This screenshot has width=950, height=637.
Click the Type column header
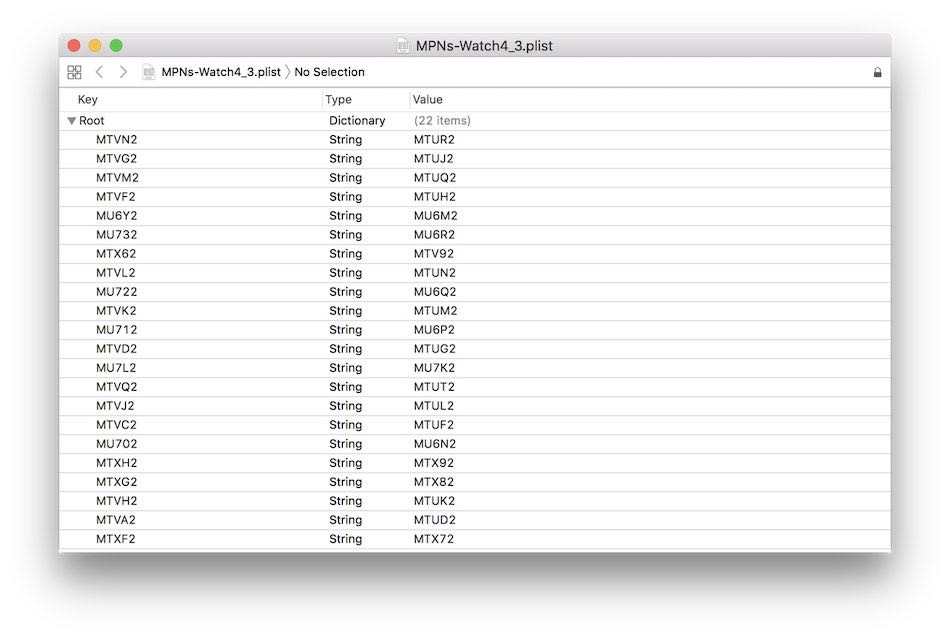(338, 99)
